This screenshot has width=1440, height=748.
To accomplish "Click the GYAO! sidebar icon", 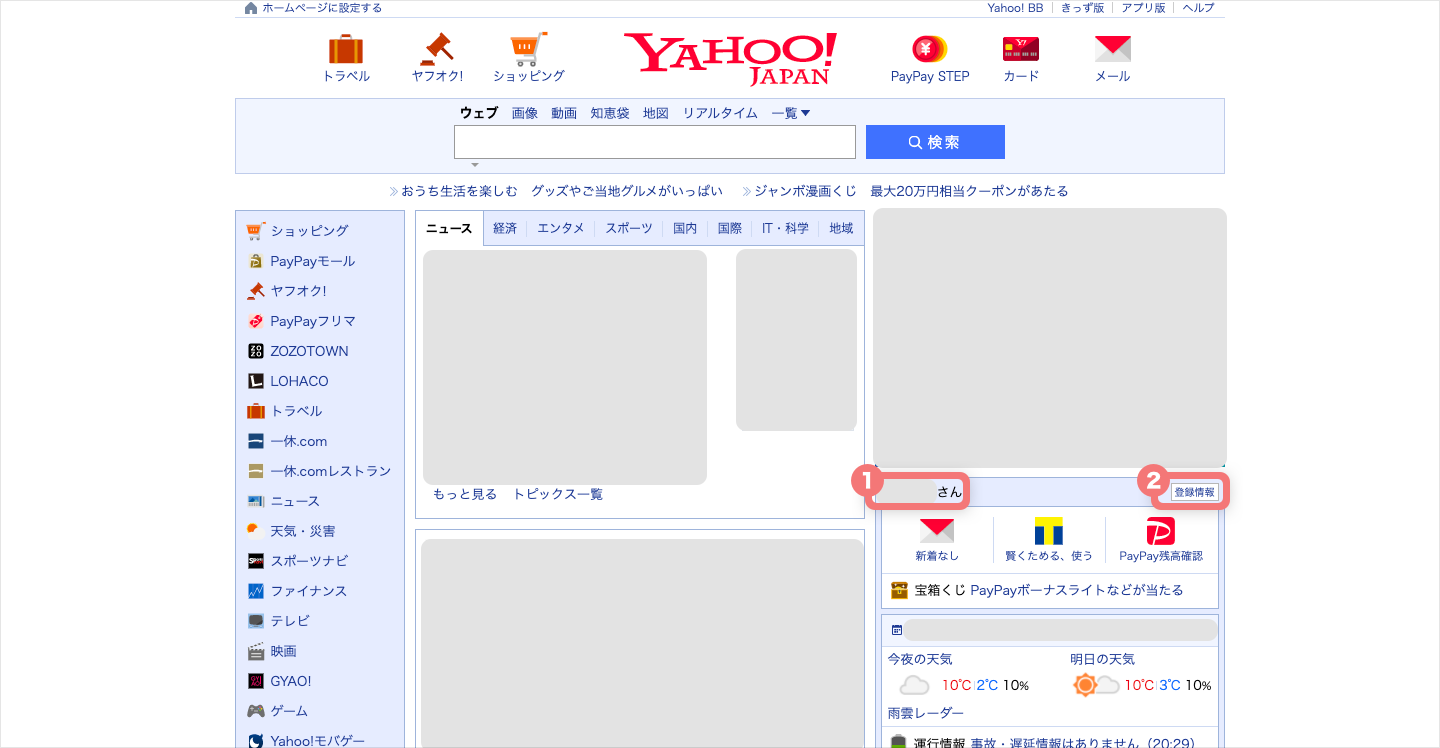I will pos(256,681).
